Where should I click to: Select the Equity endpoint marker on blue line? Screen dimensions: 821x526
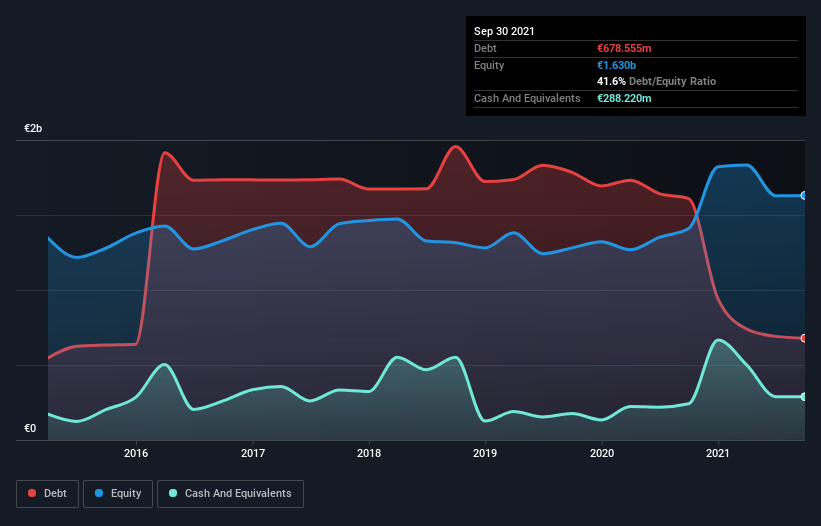(804, 196)
